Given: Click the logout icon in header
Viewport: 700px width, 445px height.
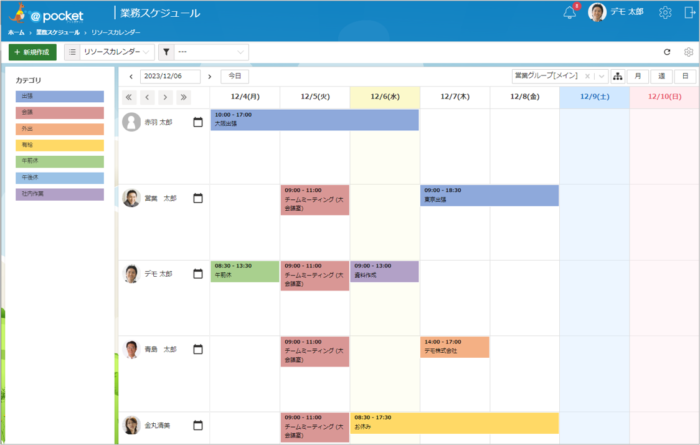Looking at the screenshot, I should (x=689, y=12).
